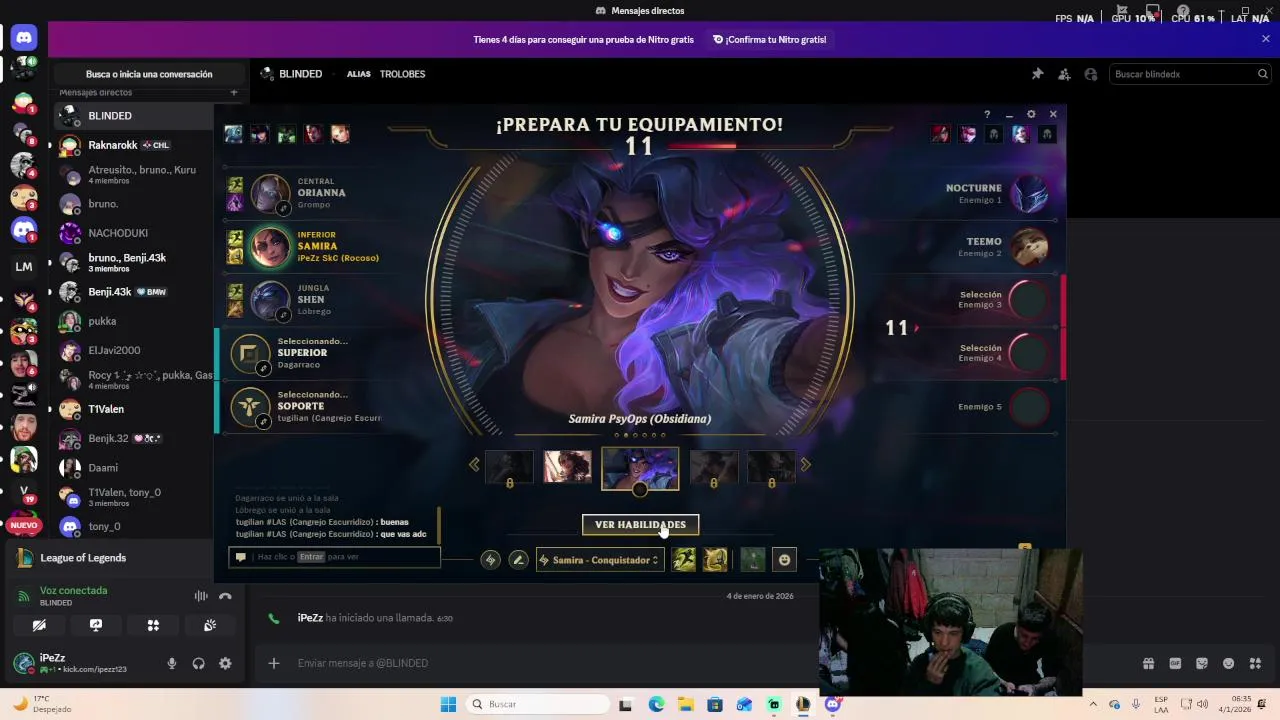Open the Samira - Conquistador rune dropdown

(x=599, y=560)
